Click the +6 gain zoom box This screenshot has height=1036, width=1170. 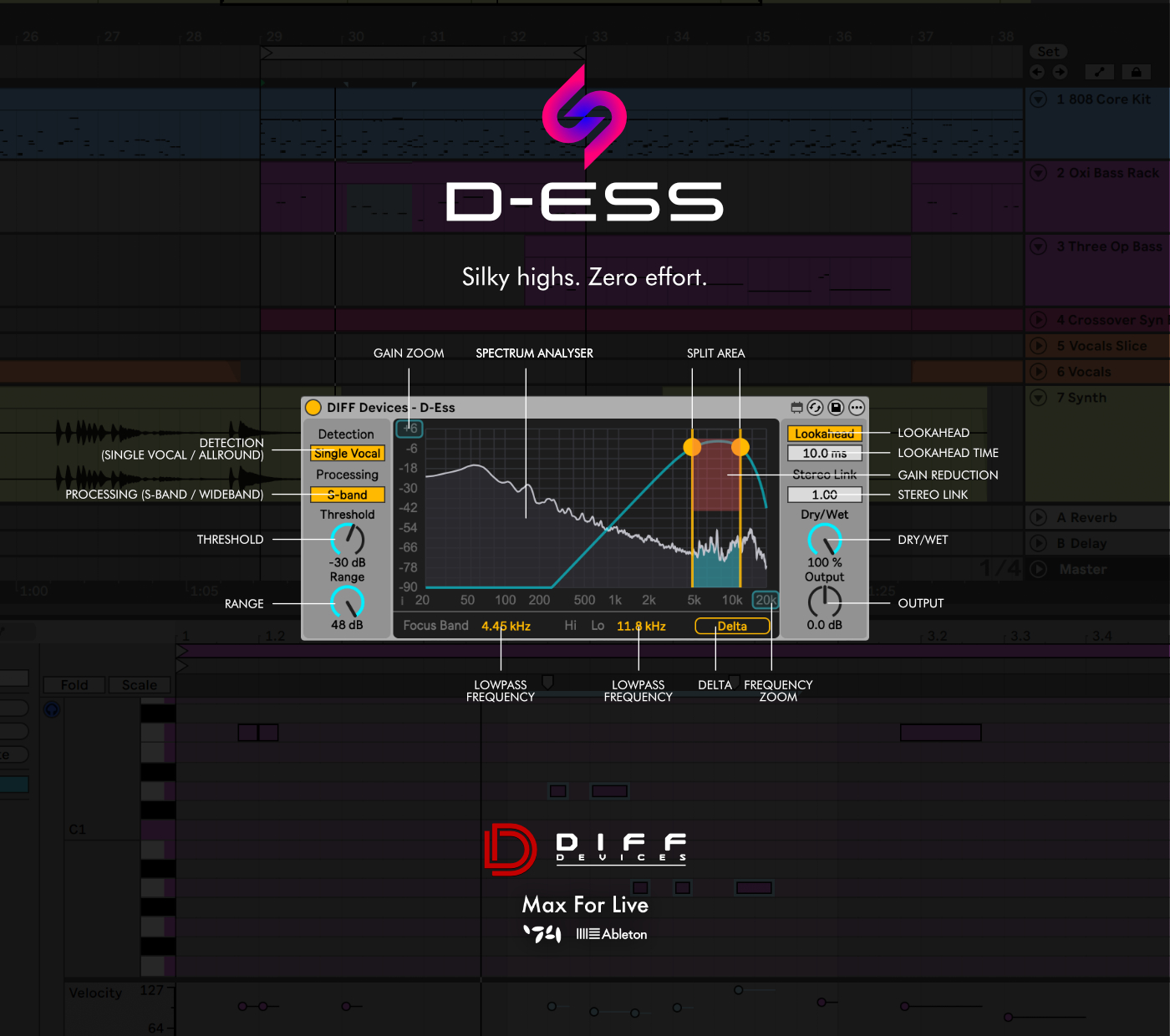tap(409, 429)
